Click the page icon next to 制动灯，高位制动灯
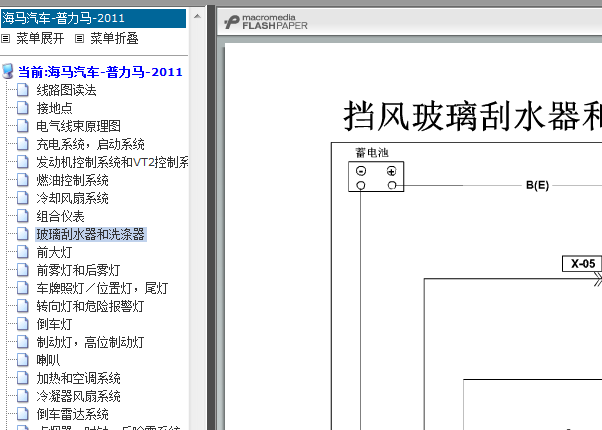 click(23, 342)
